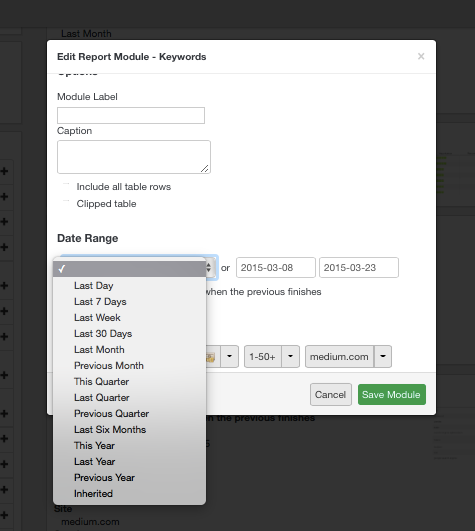Open caret beside the partially hidden icon button
The width and height of the screenshot is (475, 531).
(230, 356)
